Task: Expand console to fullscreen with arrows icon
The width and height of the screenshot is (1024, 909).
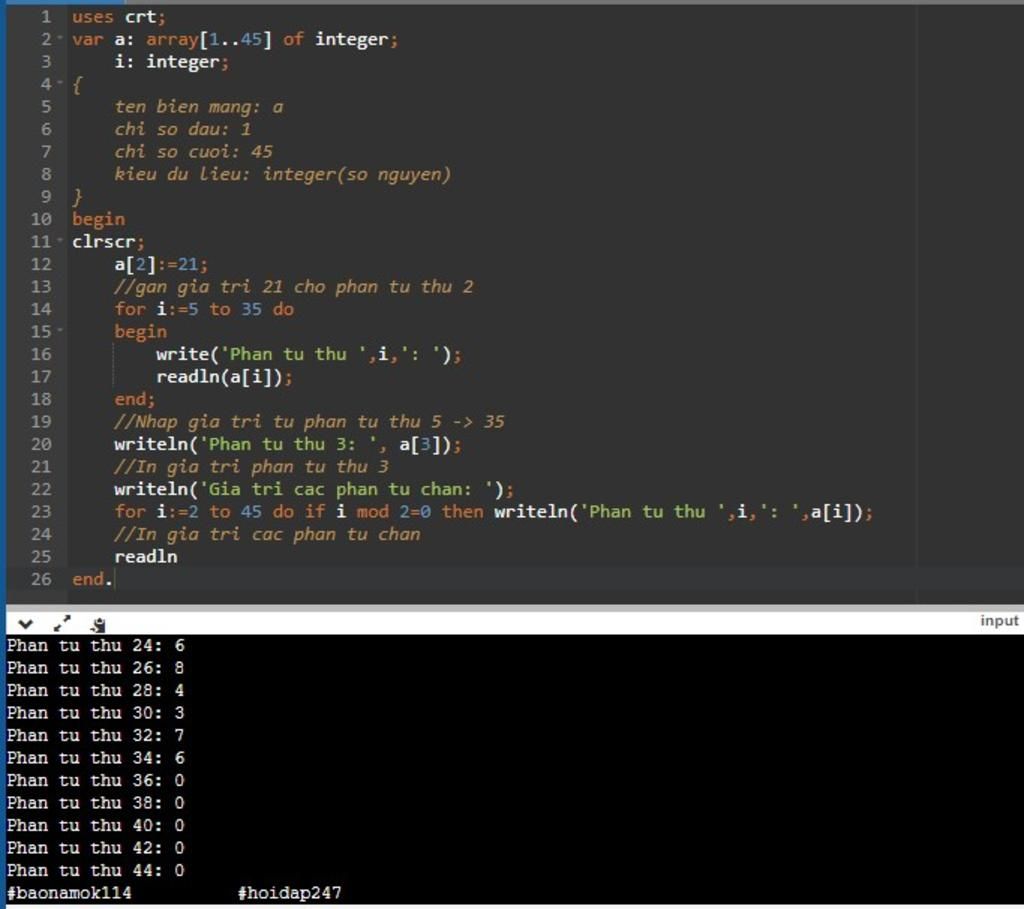Action: pyautogui.click(x=62, y=624)
